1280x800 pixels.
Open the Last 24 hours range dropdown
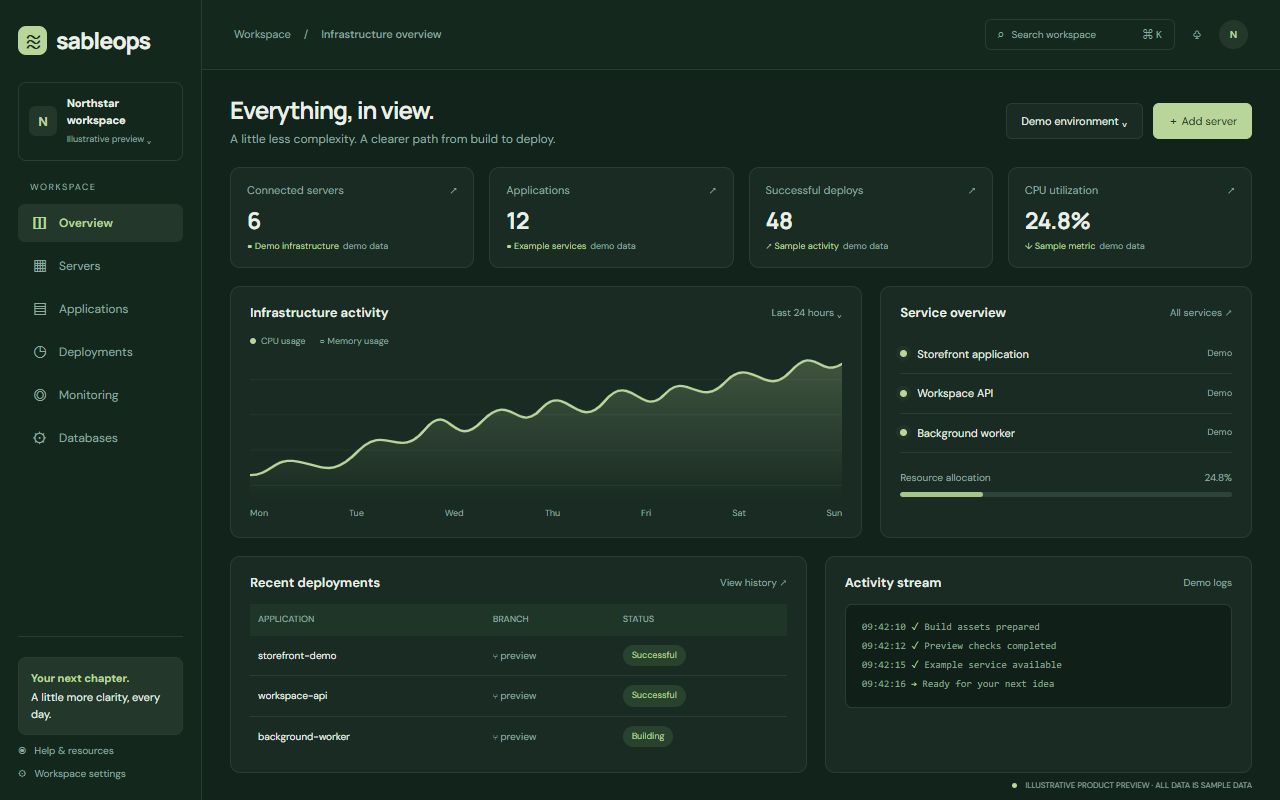(x=806, y=313)
